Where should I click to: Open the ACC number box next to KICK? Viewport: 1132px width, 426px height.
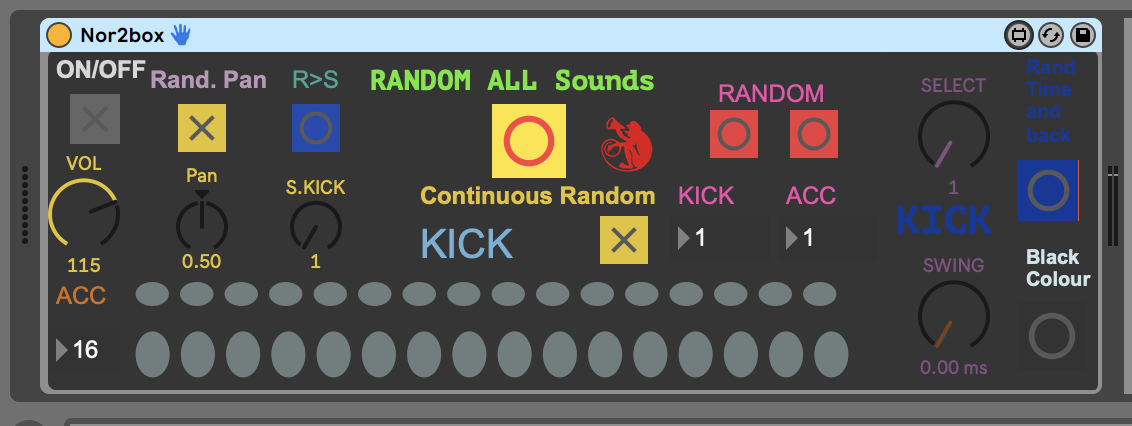point(826,238)
